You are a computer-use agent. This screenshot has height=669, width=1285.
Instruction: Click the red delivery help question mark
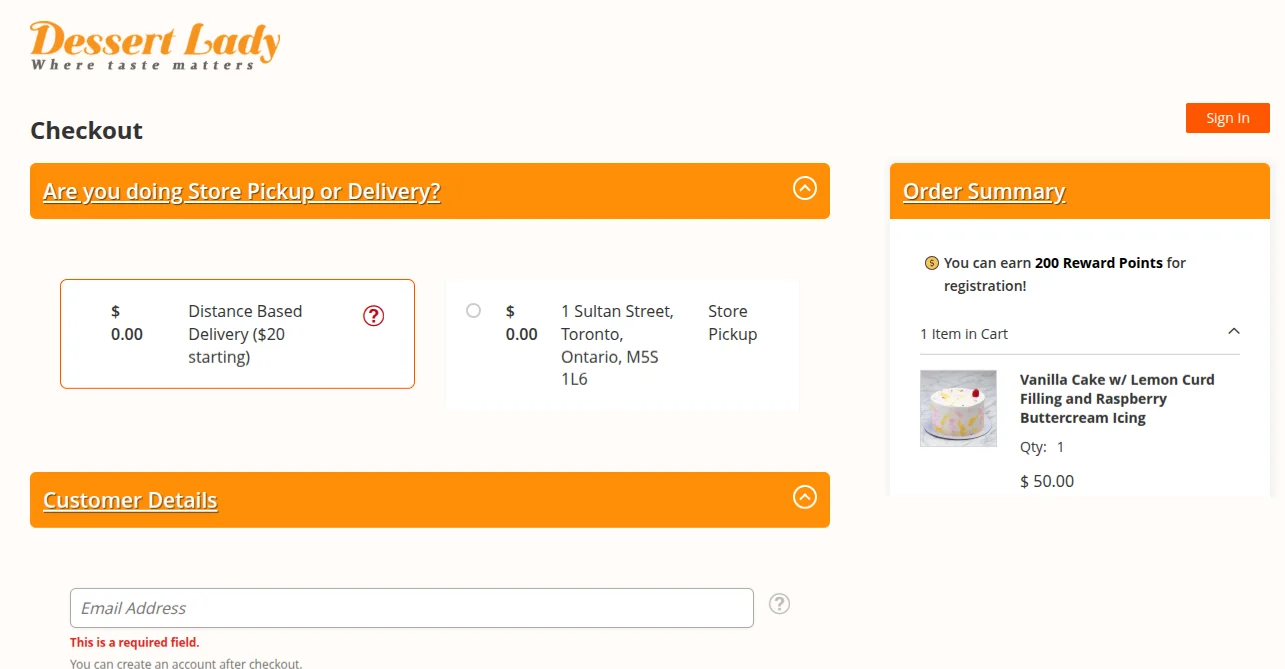pyautogui.click(x=373, y=316)
